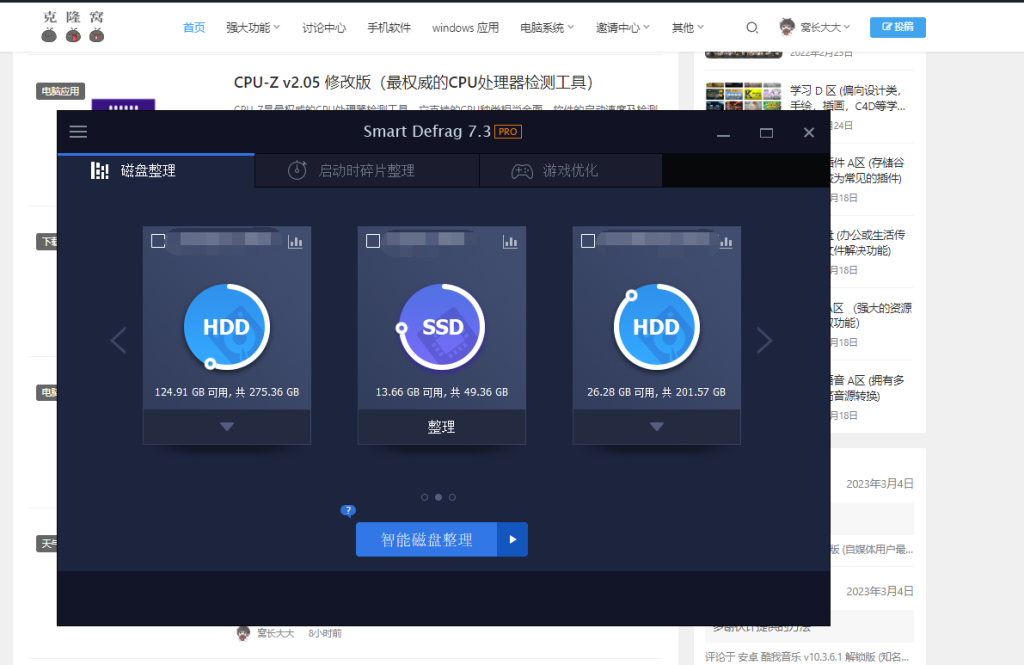The image size is (1024, 665).
Task: Click the orange PRO badge in title
Action: 508,131
